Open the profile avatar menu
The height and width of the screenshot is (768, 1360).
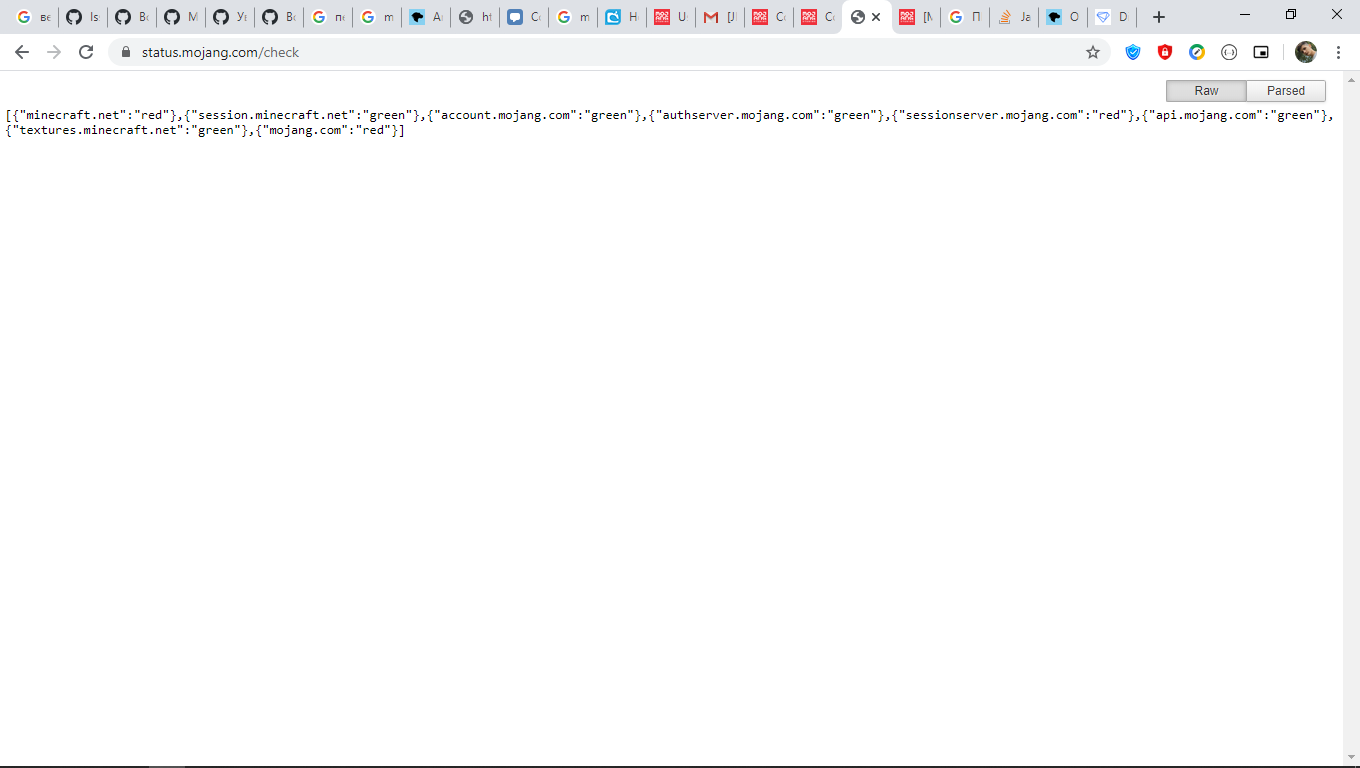click(x=1306, y=52)
